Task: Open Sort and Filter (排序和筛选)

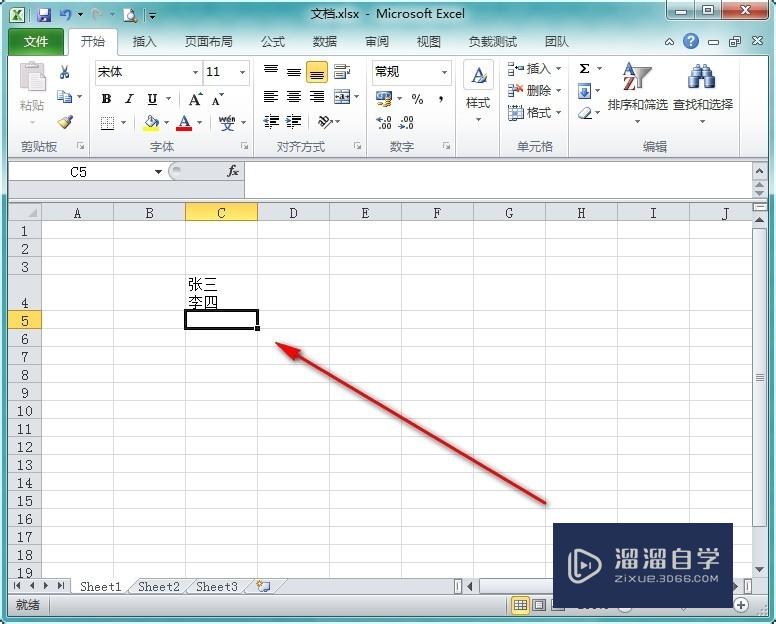Action: 637,92
